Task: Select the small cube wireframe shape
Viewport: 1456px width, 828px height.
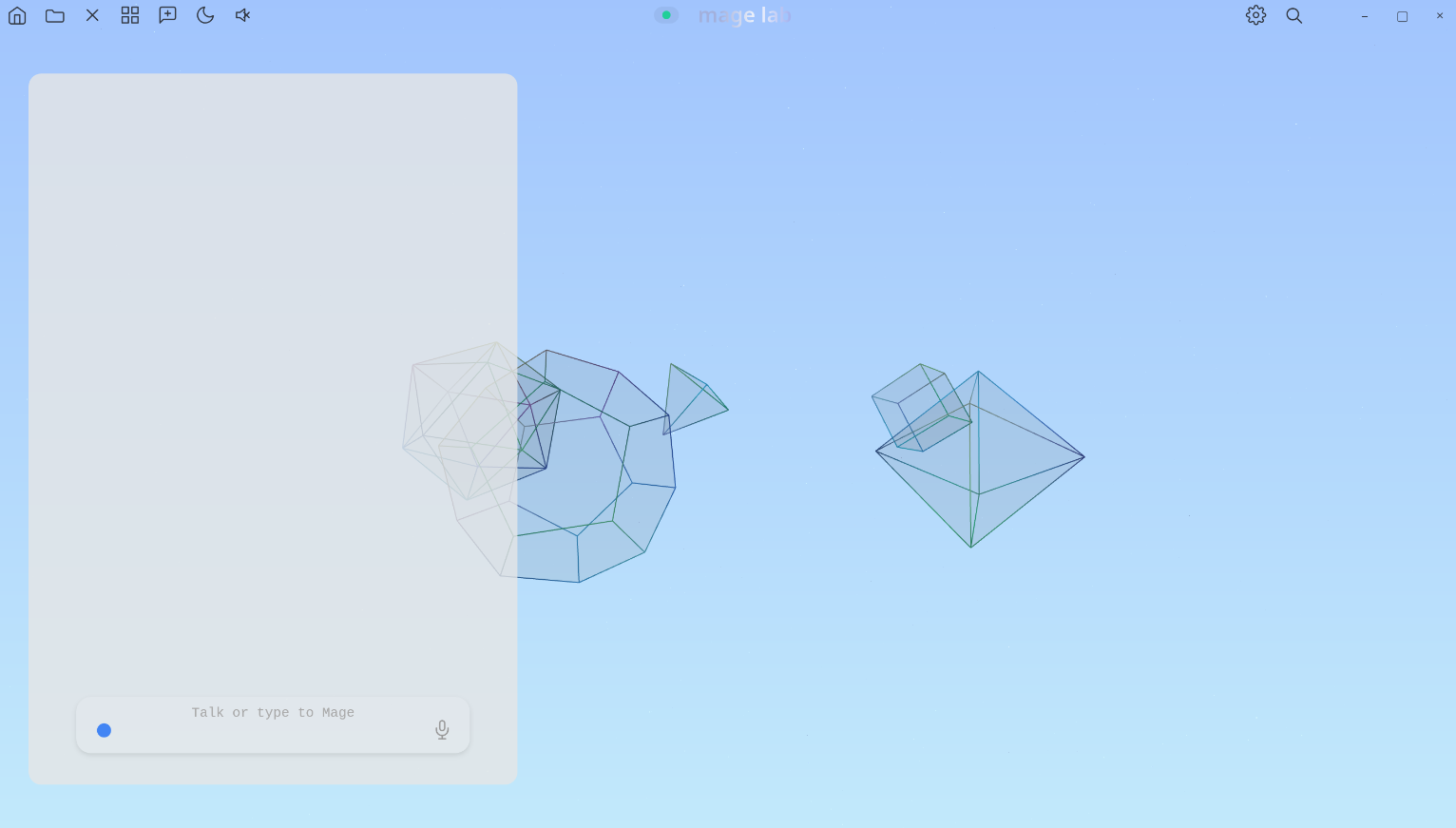Action: (921, 408)
